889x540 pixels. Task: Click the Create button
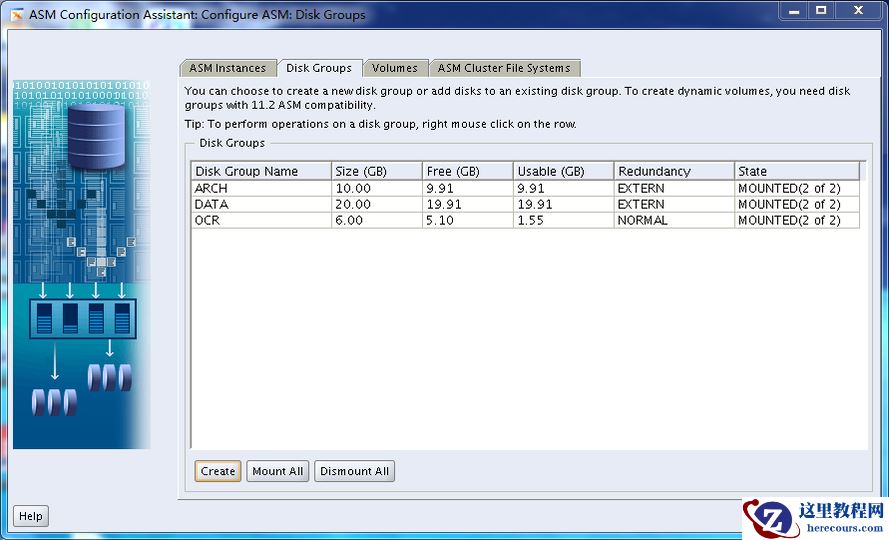(x=218, y=471)
